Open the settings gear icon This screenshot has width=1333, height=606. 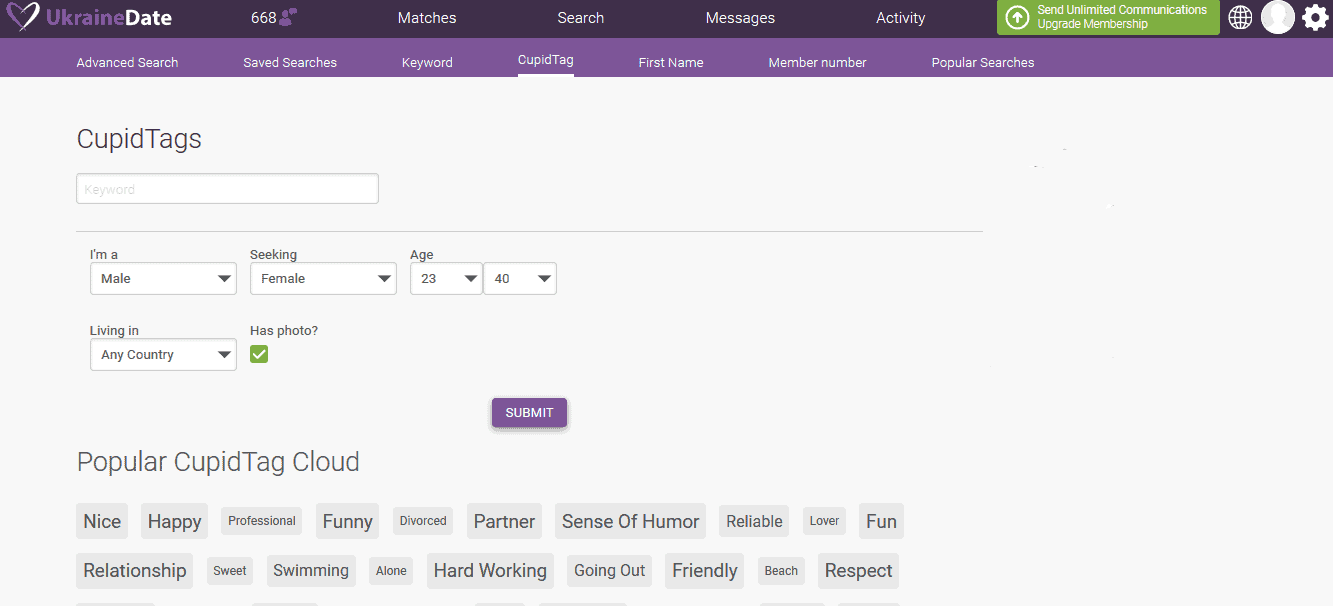pyautogui.click(x=1315, y=17)
